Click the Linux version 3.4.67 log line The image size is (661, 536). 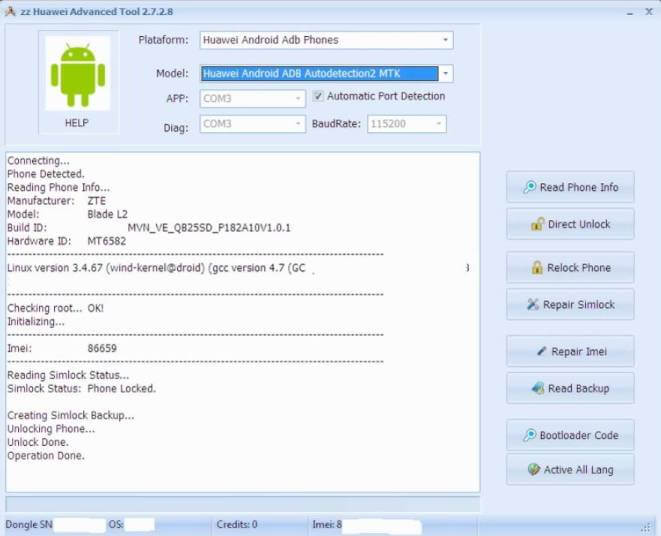[x=156, y=268]
